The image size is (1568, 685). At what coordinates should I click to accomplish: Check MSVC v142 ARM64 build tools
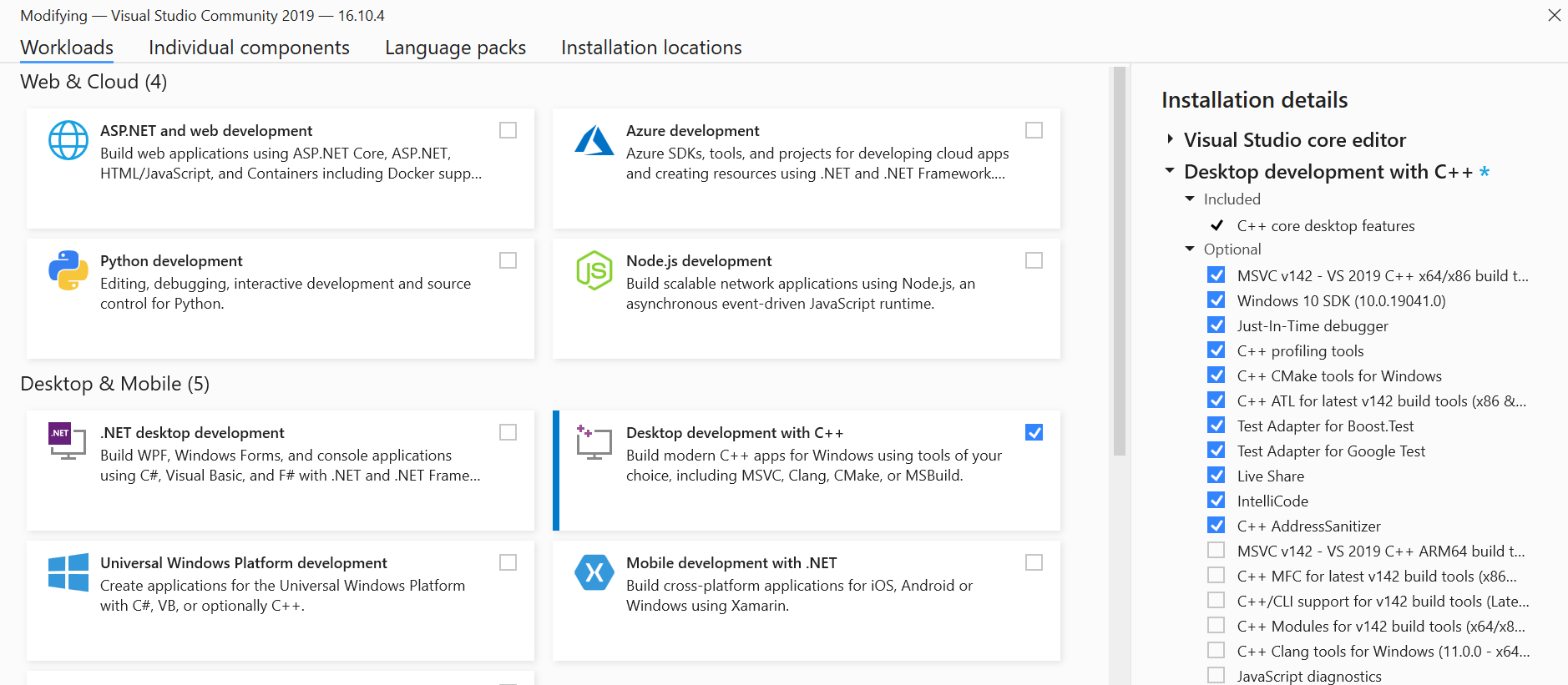[1216, 551]
